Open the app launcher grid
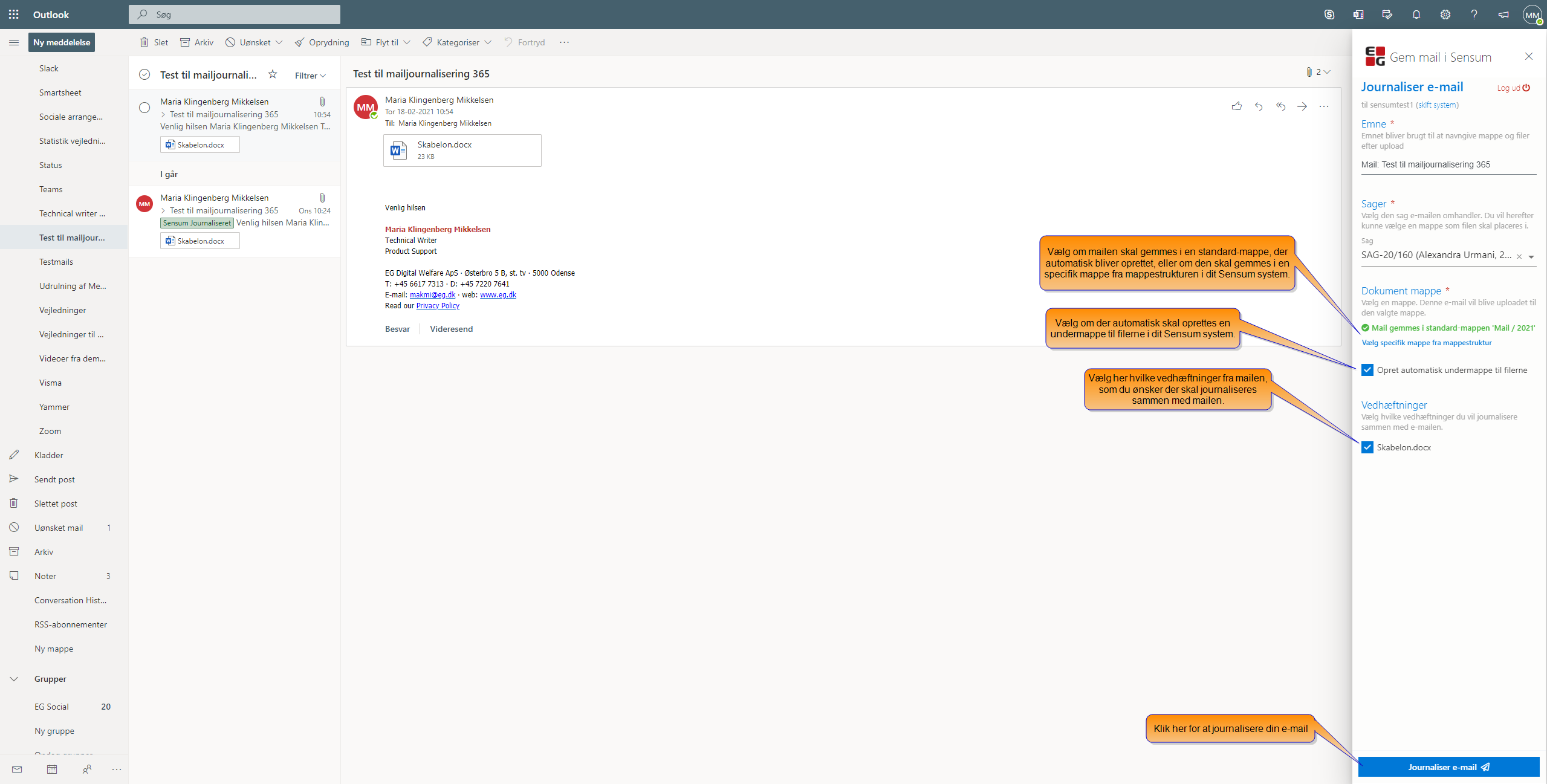1547x784 pixels. (x=14, y=15)
